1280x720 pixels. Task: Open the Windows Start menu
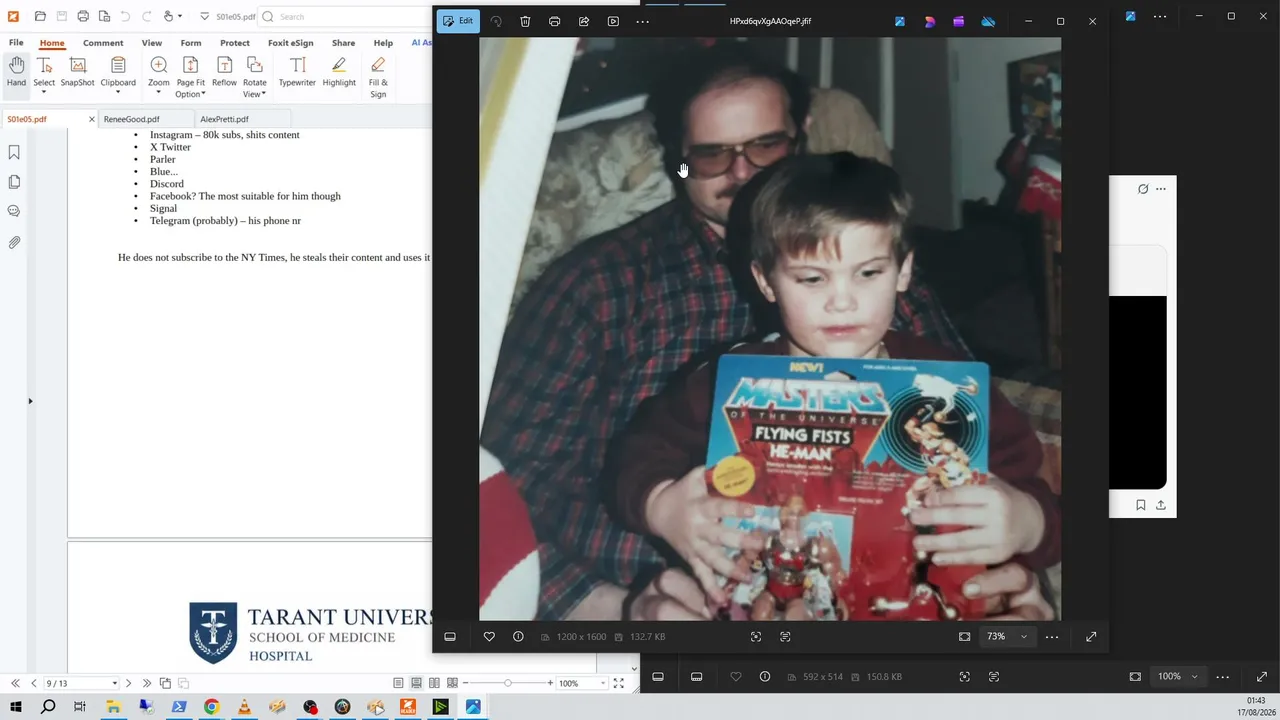point(17,707)
